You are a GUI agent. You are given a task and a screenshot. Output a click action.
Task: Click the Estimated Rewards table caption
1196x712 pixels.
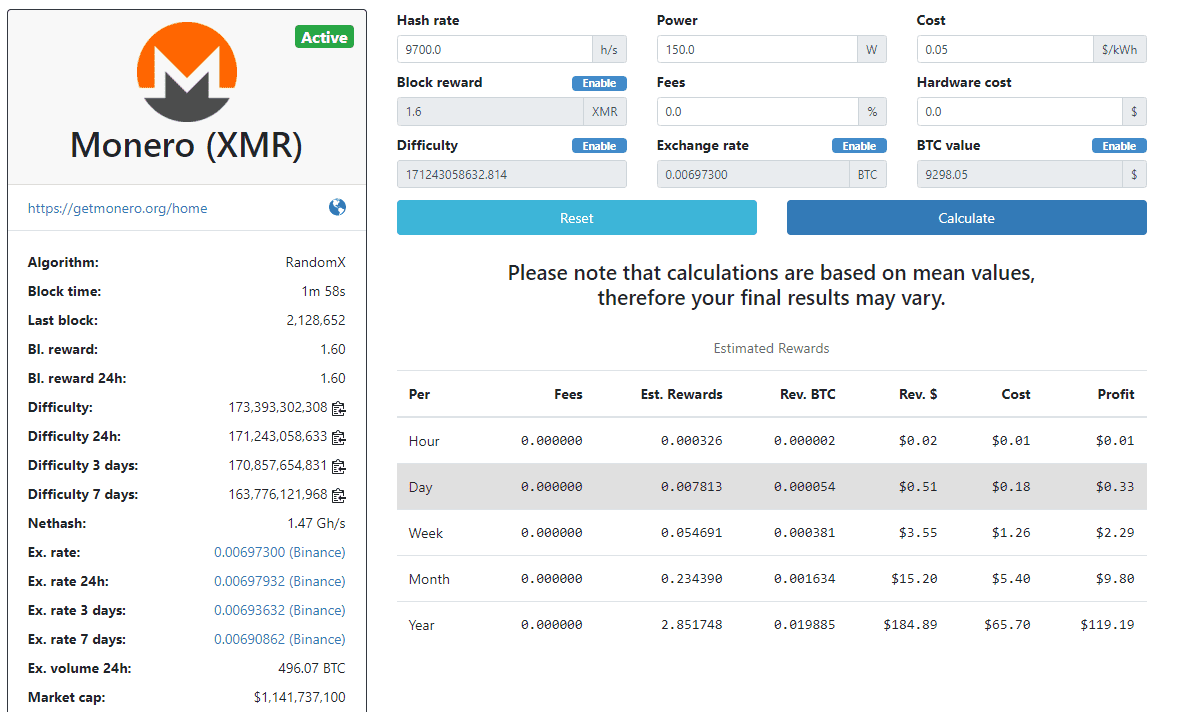click(x=771, y=348)
